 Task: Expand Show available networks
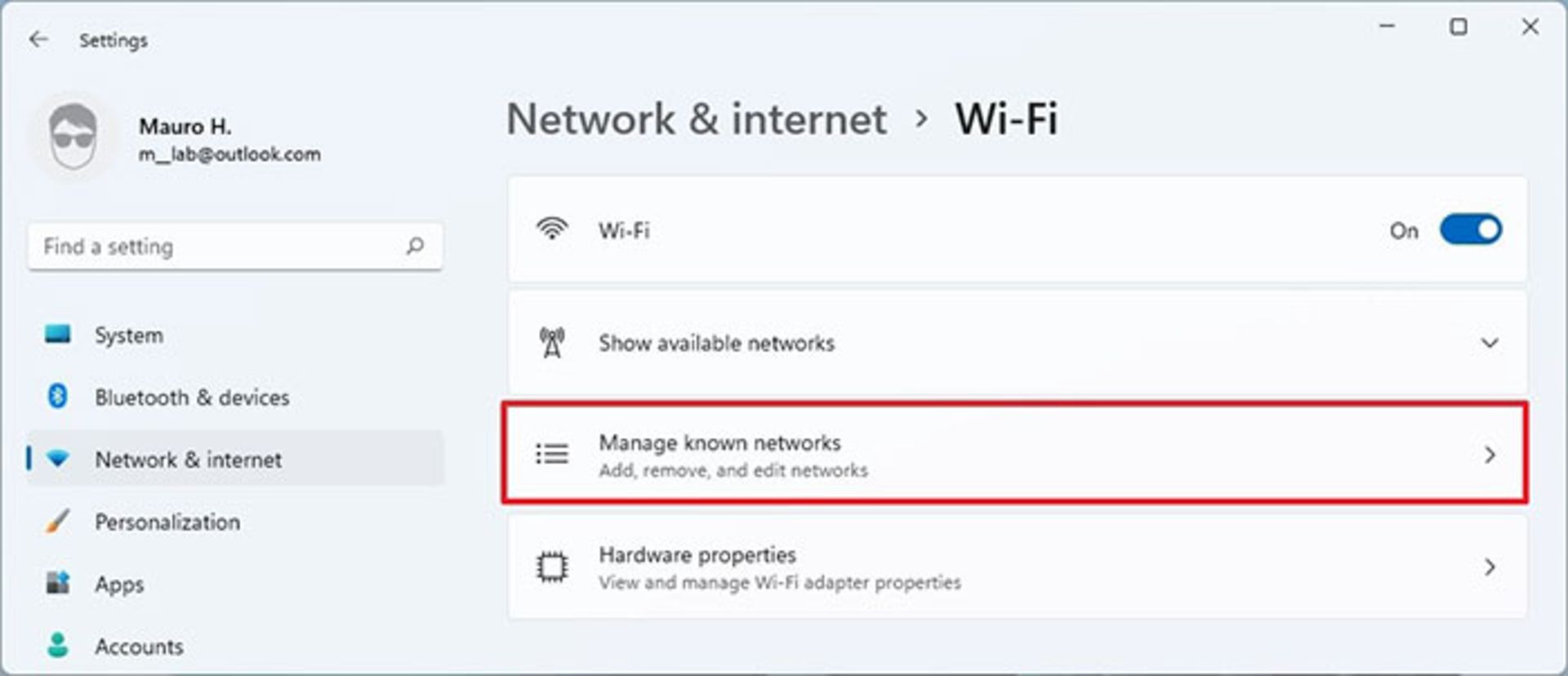(x=1491, y=342)
